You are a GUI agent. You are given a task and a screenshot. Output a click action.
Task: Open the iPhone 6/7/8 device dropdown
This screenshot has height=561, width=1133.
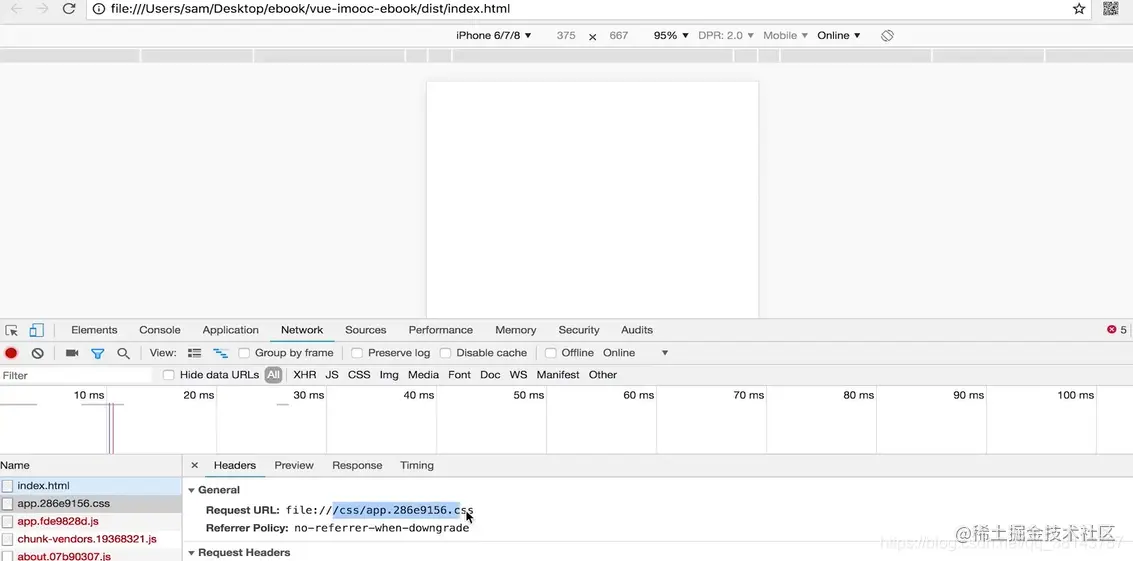click(x=494, y=35)
